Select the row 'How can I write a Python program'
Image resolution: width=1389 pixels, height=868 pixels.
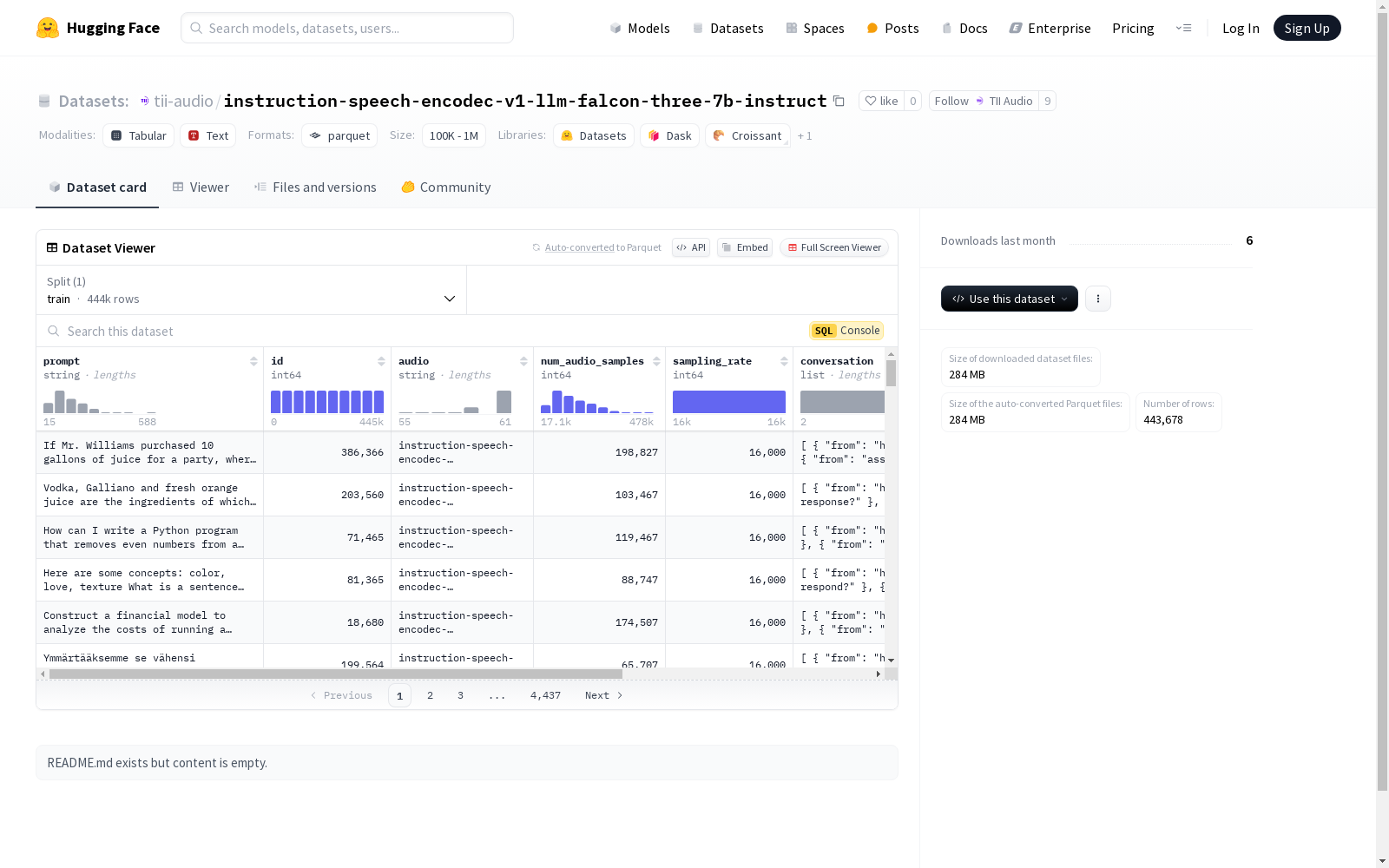460,537
